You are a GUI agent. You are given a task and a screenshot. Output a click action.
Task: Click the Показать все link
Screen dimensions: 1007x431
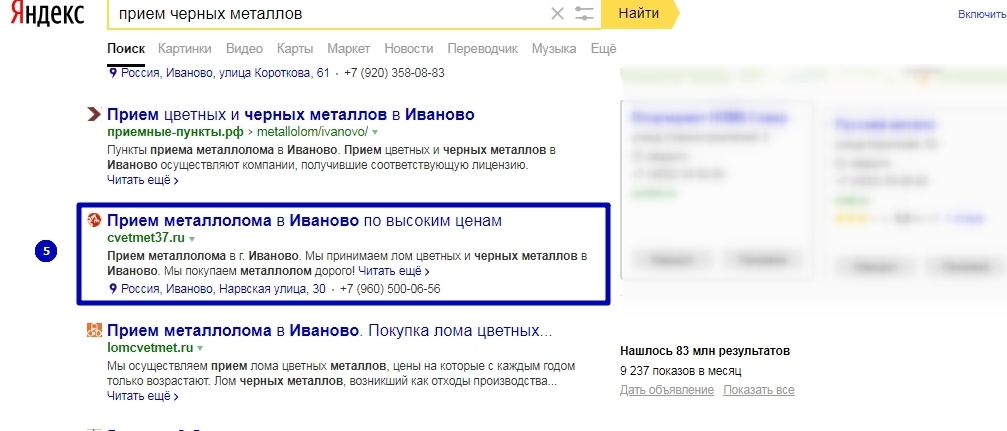[x=758, y=390]
